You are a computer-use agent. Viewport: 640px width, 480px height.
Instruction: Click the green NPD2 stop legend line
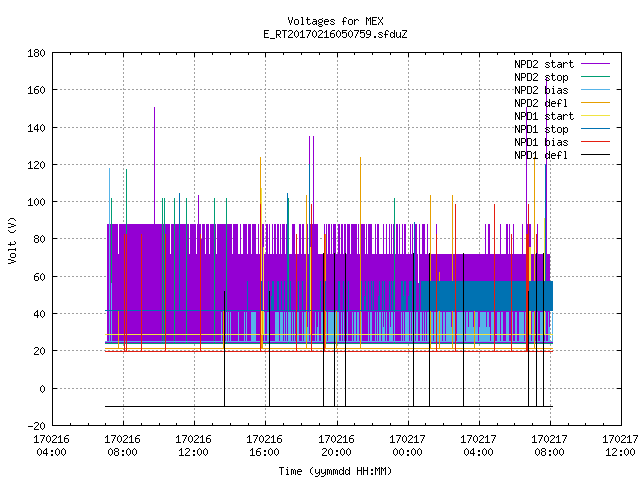coord(595,77)
